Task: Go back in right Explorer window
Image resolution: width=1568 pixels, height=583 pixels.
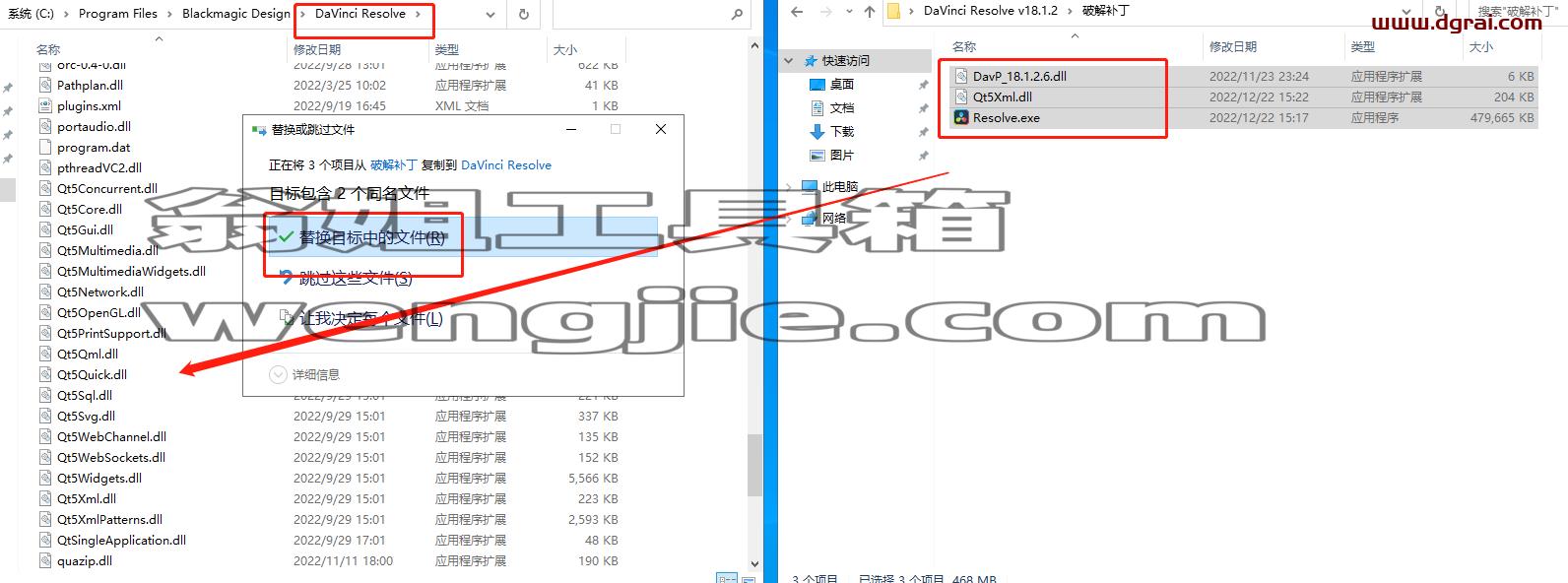Action: (797, 12)
